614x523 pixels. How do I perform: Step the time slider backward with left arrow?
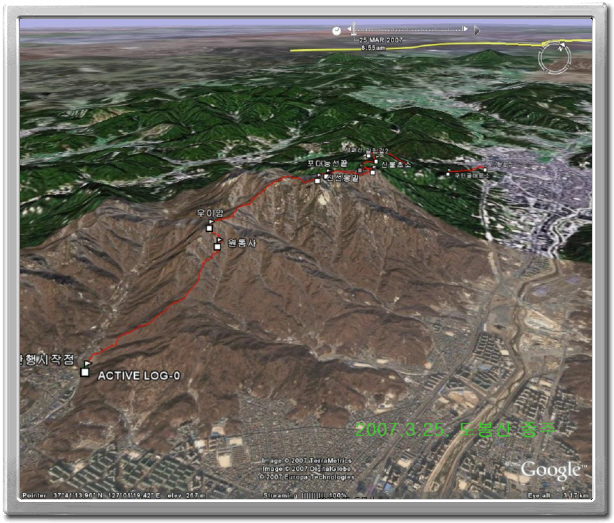coord(349,29)
